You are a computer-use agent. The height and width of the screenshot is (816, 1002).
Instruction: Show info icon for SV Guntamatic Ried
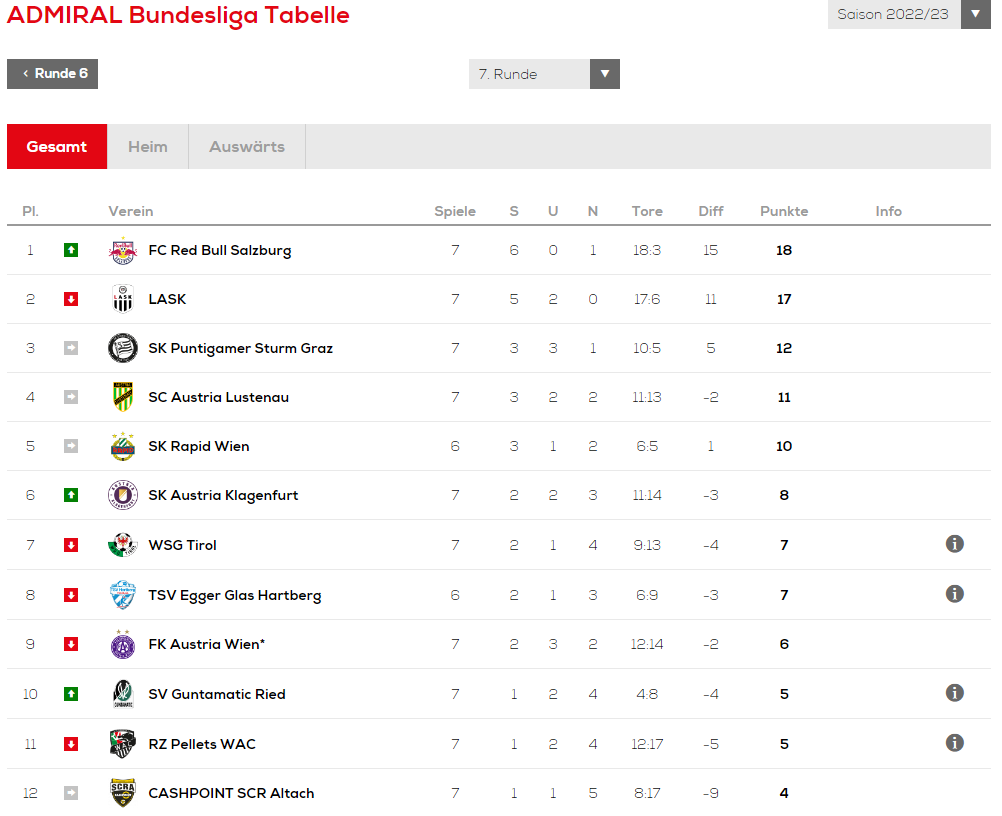(x=955, y=693)
